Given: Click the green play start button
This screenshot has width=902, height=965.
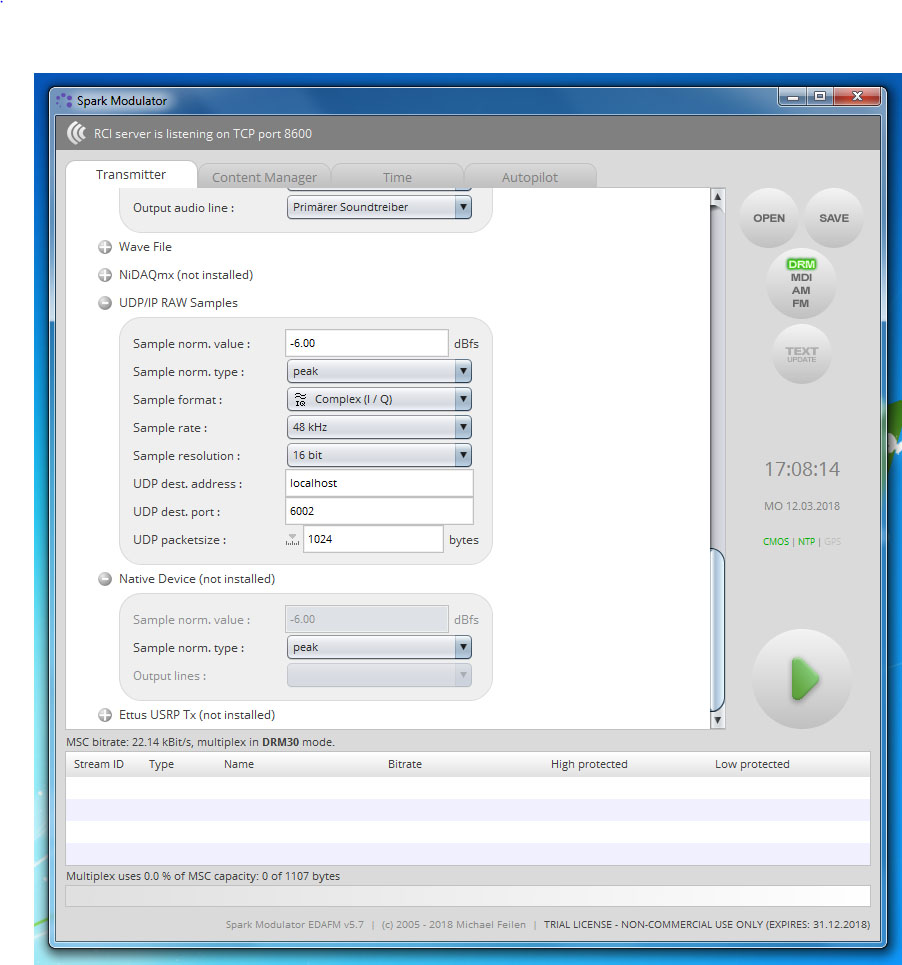Looking at the screenshot, I should click(802, 680).
